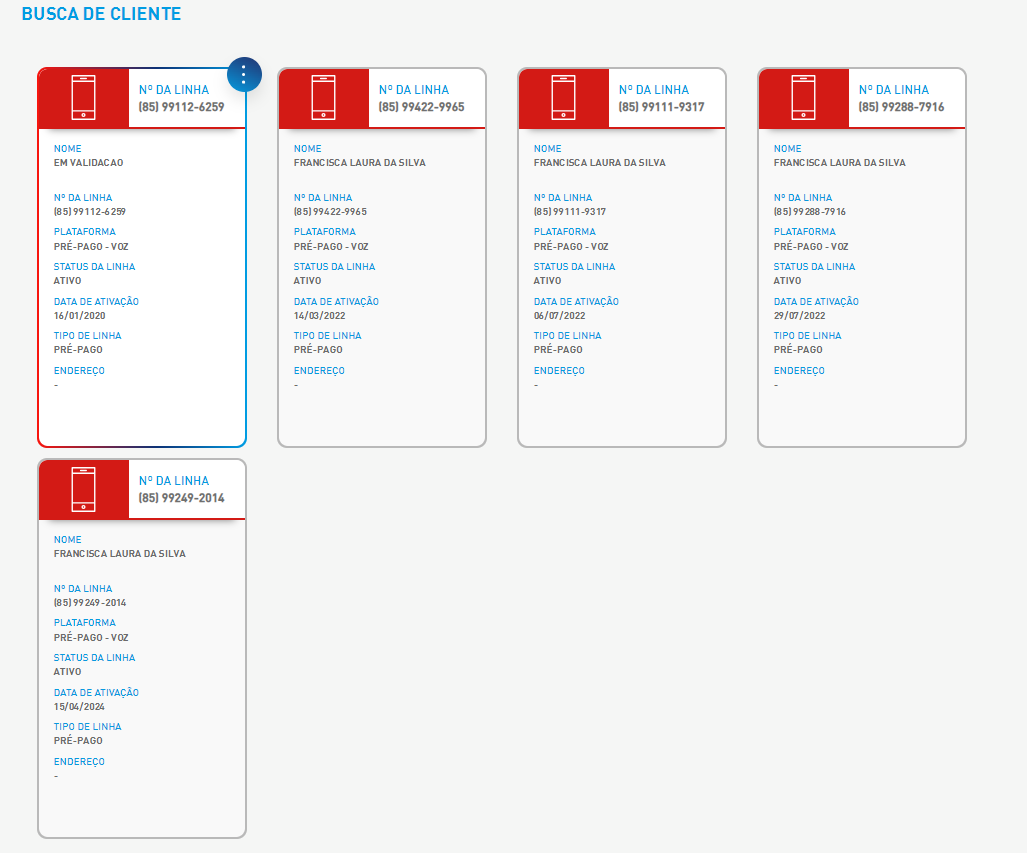Click ATIVO status on card 99422-9965
The height and width of the screenshot is (853, 1027).
point(308,280)
